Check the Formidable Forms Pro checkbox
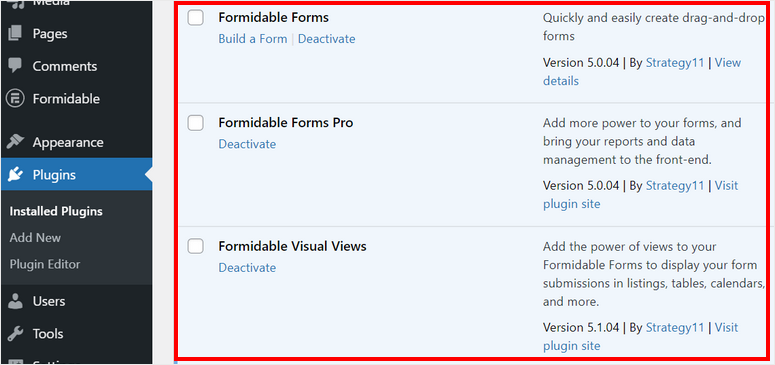Viewport: 775px width, 365px height. [196, 123]
